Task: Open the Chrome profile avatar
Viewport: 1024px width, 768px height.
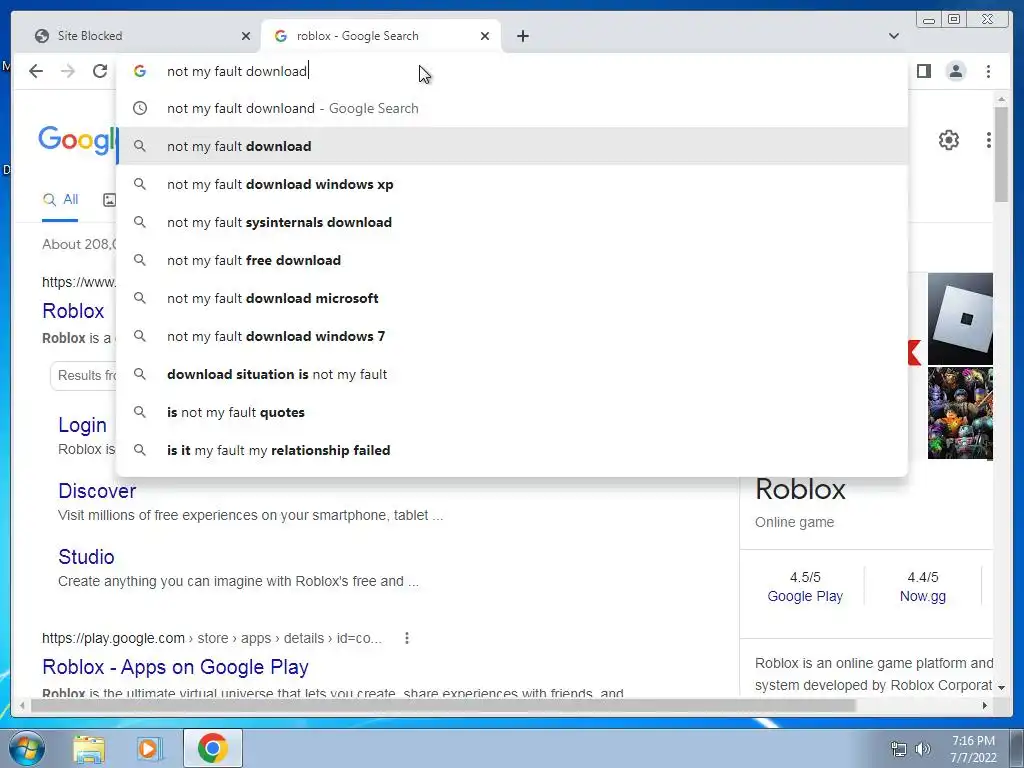Action: click(x=956, y=71)
